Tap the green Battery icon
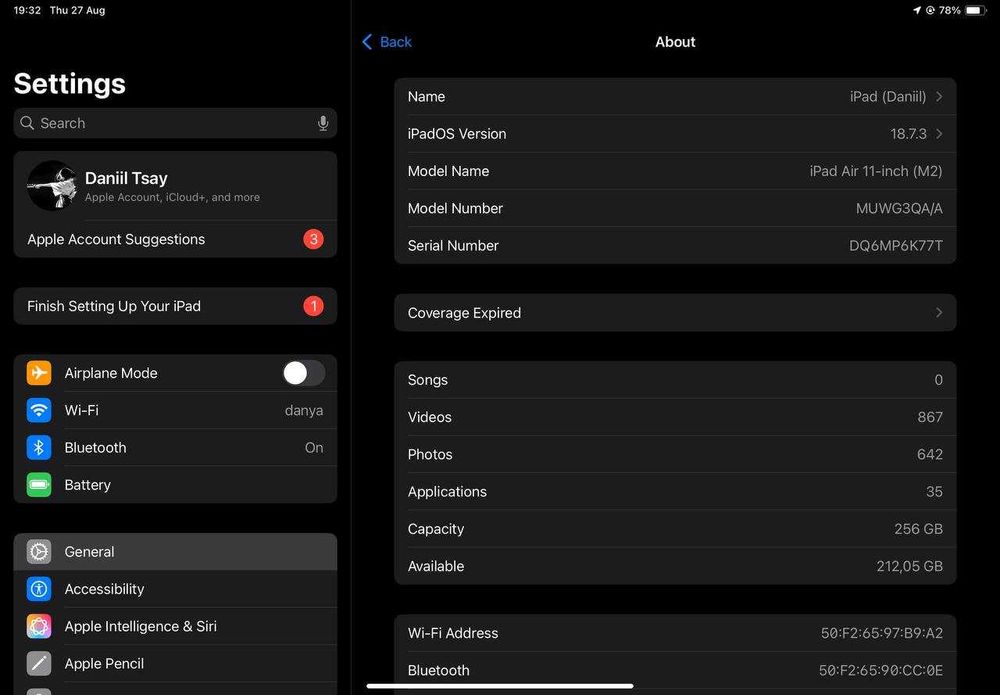The height and width of the screenshot is (695, 1000). point(39,485)
